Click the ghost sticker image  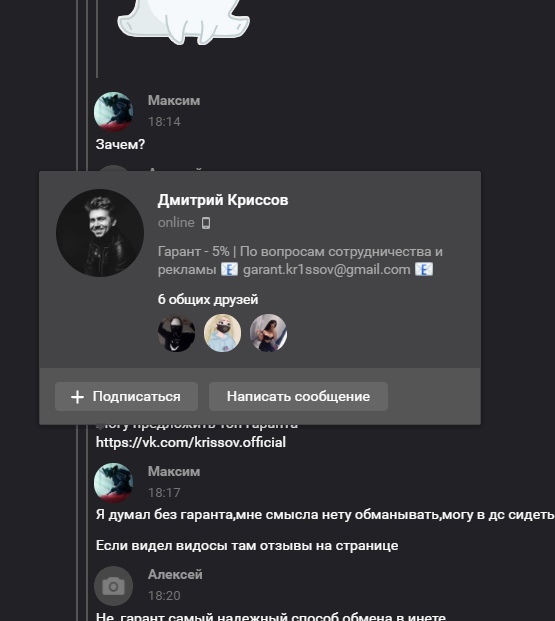click(183, 20)
